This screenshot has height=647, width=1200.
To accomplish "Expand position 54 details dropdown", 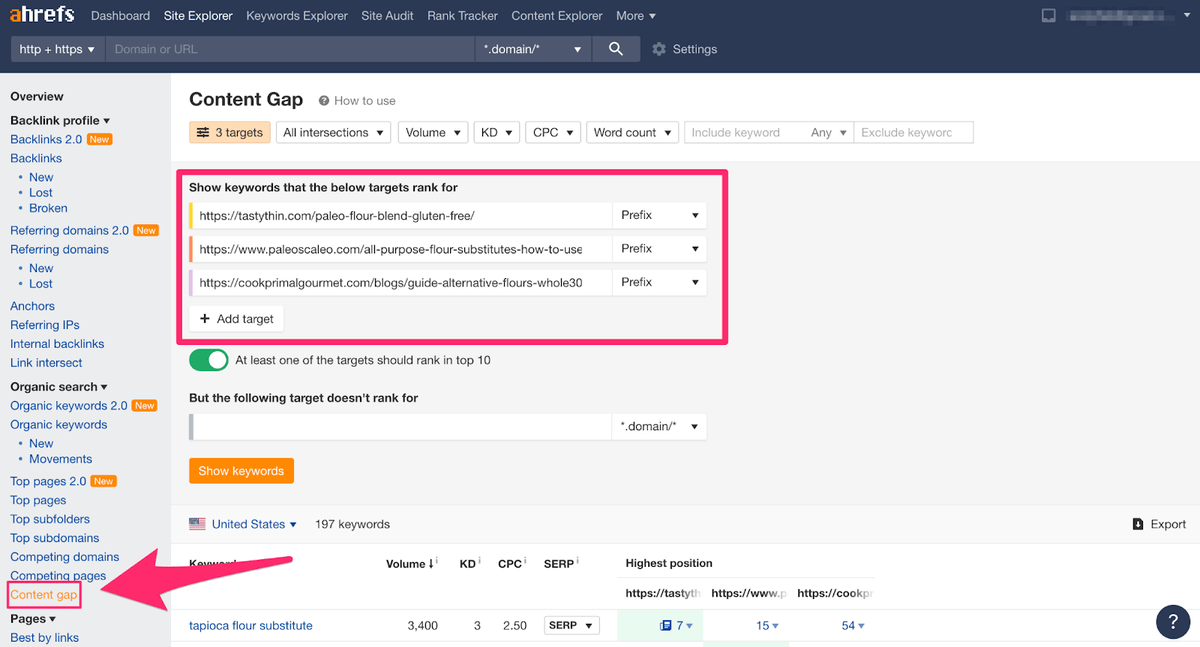I will click(x=853, y=626).
